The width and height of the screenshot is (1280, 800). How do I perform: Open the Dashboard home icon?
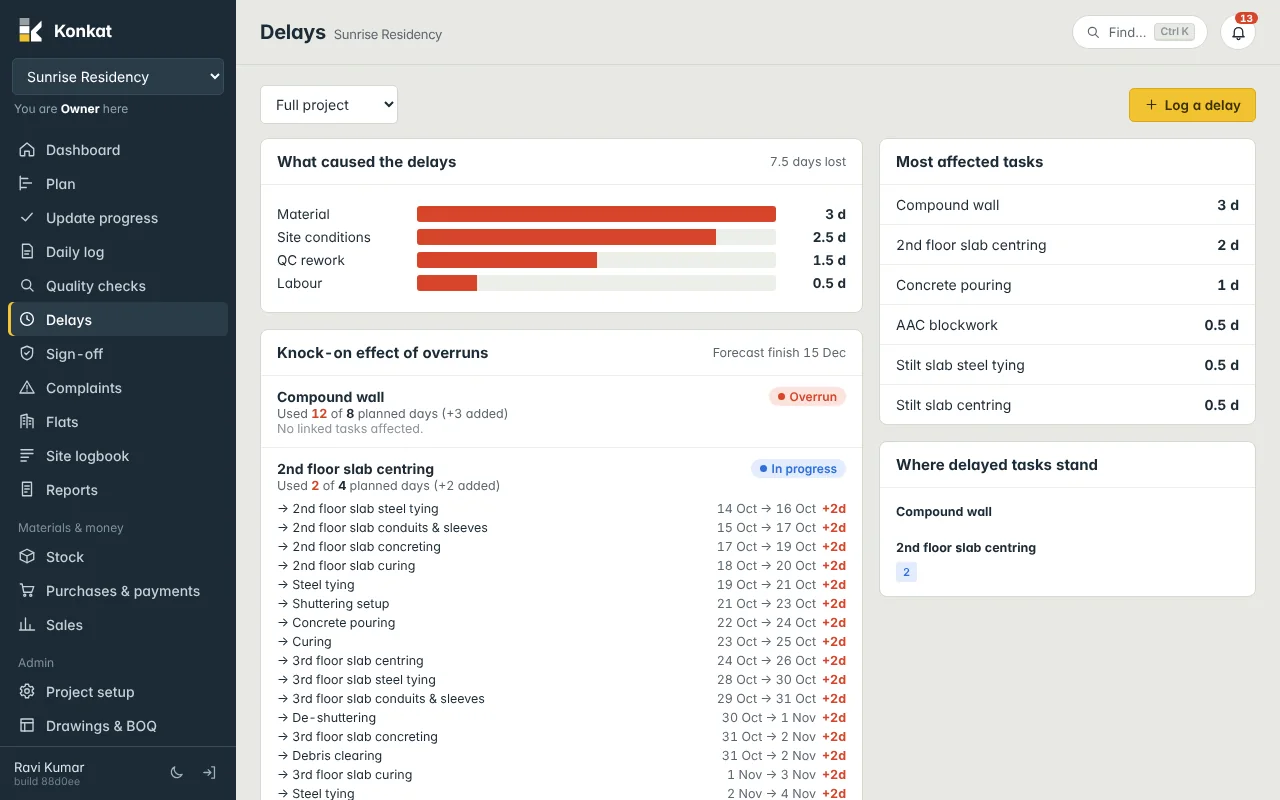click(x=27, y=150)
